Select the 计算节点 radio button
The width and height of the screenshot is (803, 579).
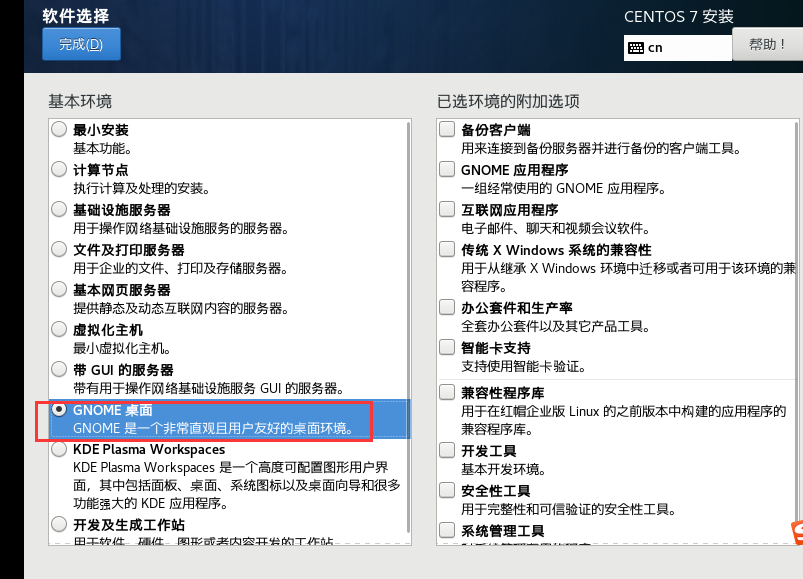coord(59,169)
